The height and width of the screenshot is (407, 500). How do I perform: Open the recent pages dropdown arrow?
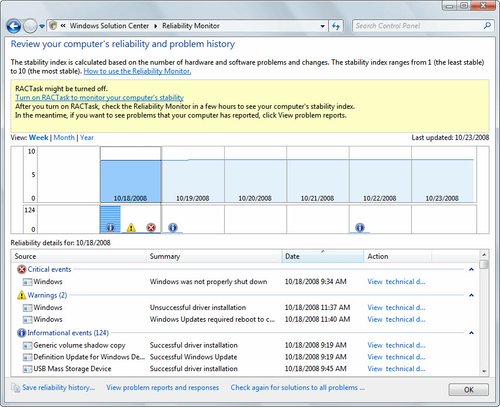click(x=42, y=26)
